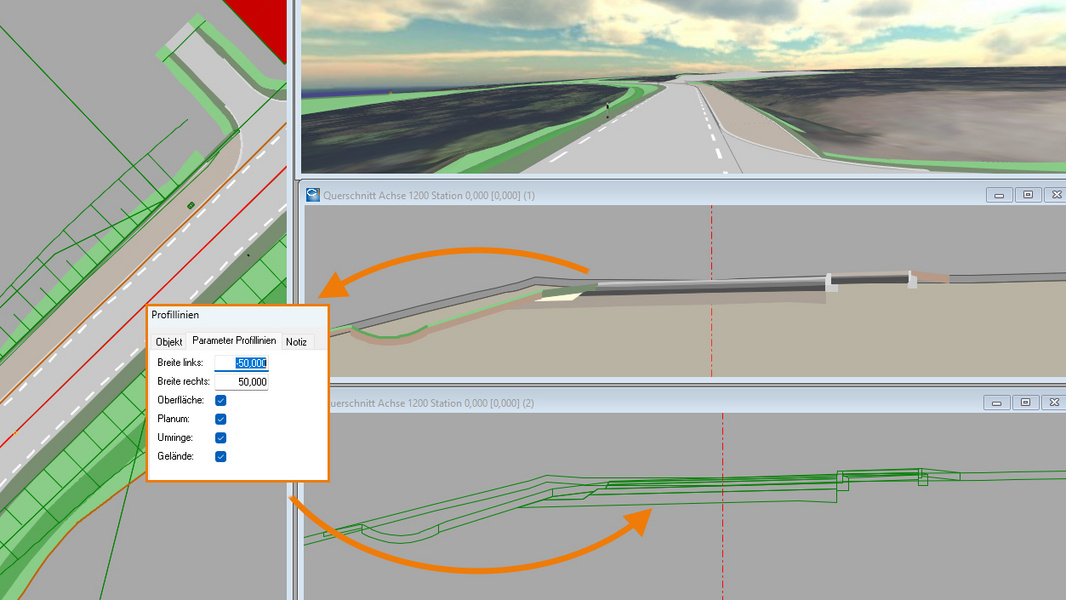This screenshot has width=1066, height=600.
Task: Open the Notiz tab
Action: tap(296, 341)
